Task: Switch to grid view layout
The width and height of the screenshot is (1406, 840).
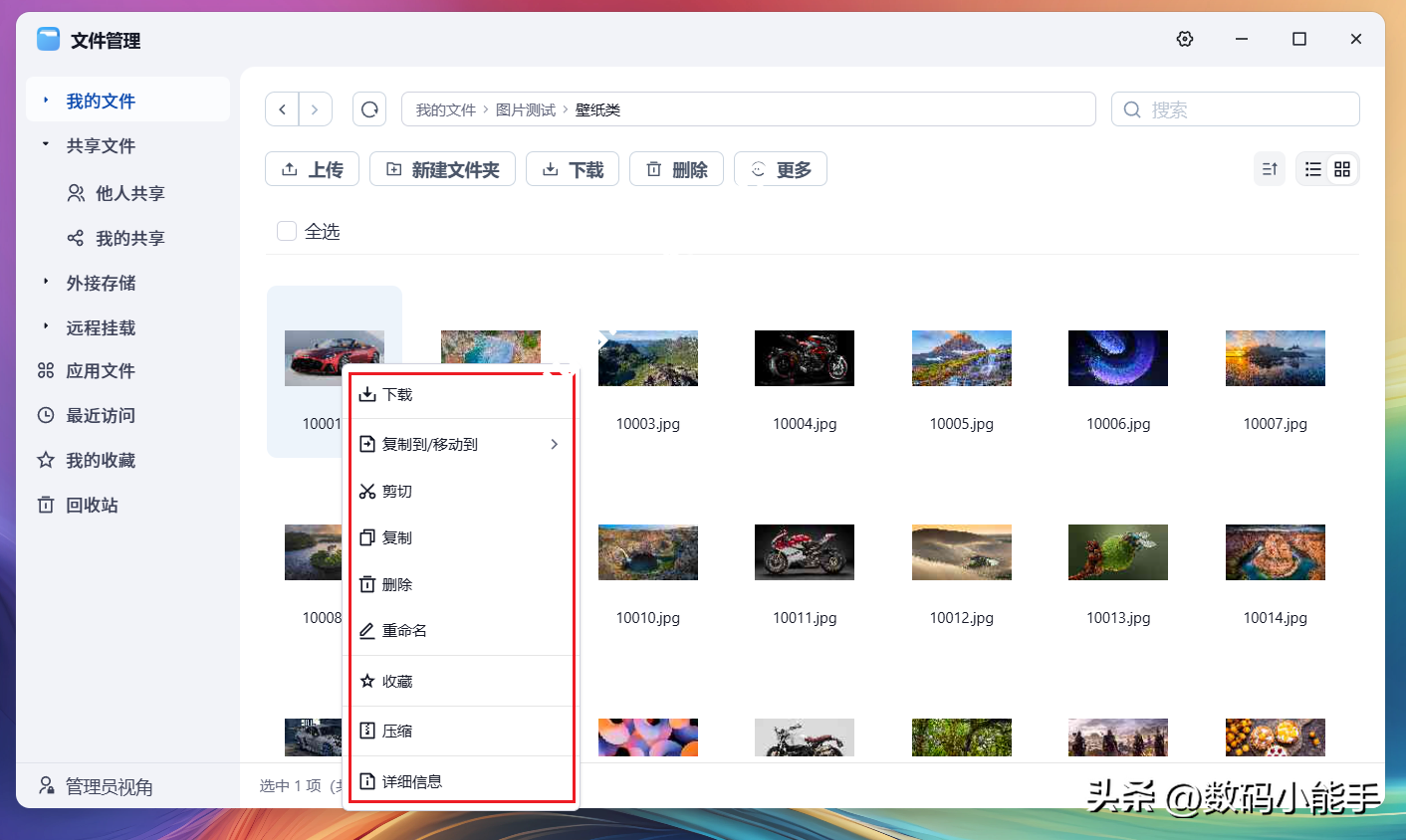Action: [1342, 169]
